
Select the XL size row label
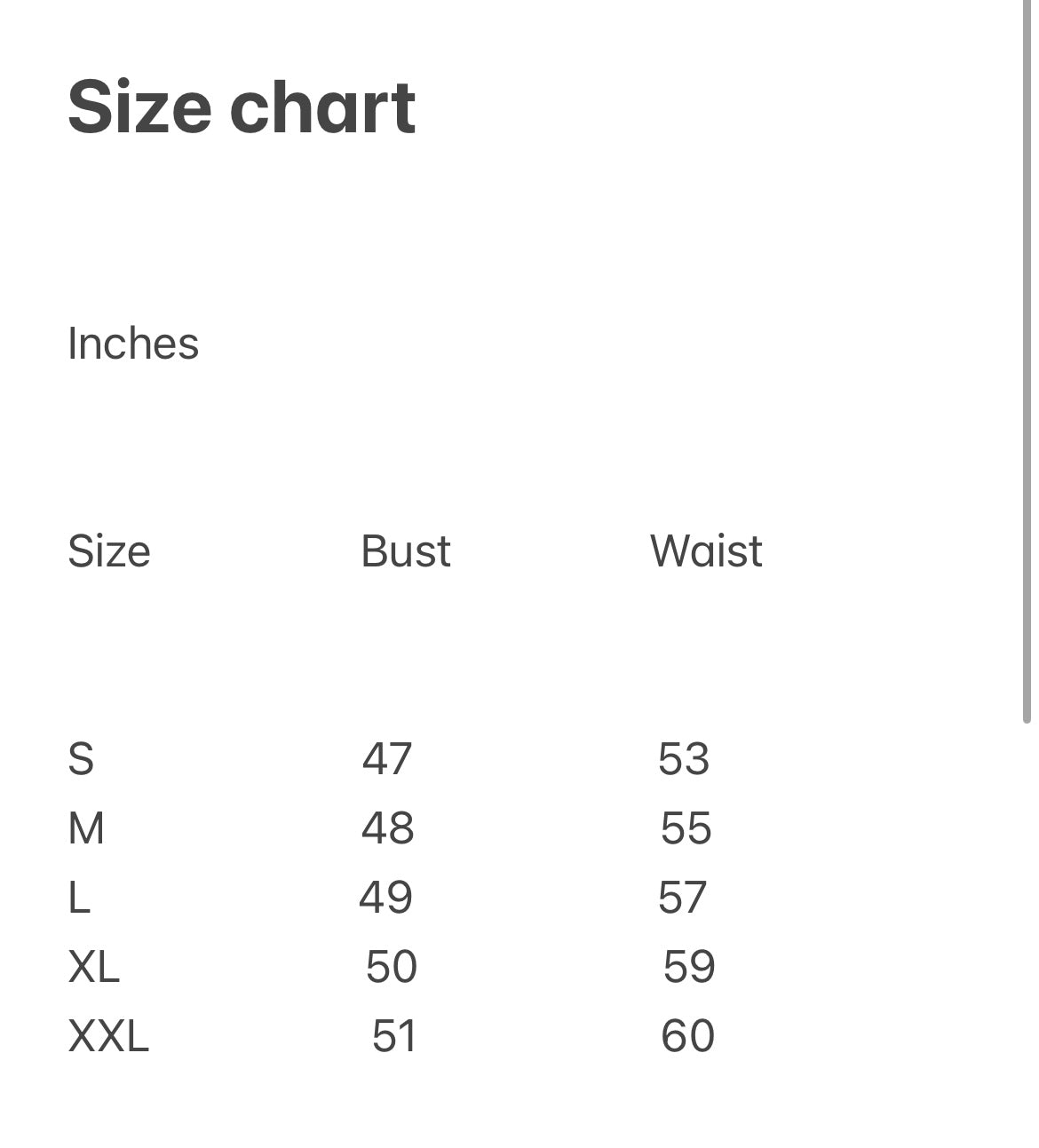click(x=94, y=967)
